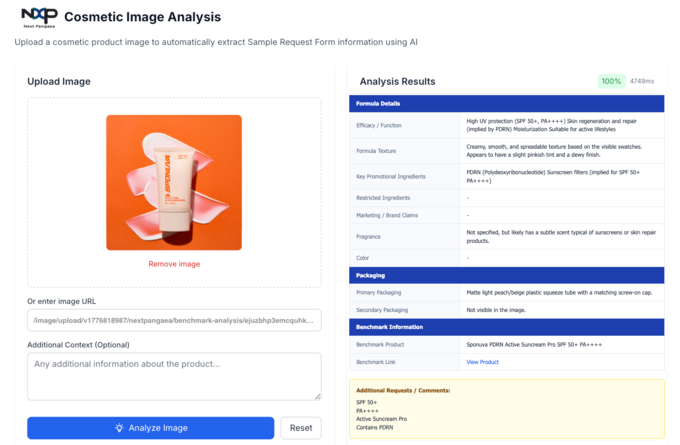This screenshot has height=445, width=680.
Task: Select the Benchmark Information section header
Action: point(506,327)
